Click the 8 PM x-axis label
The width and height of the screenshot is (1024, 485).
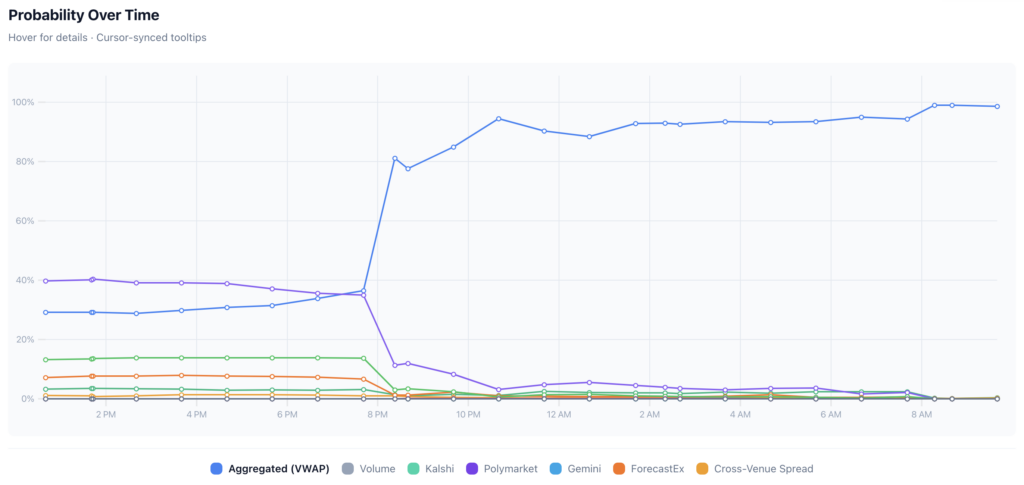[377, 414]
